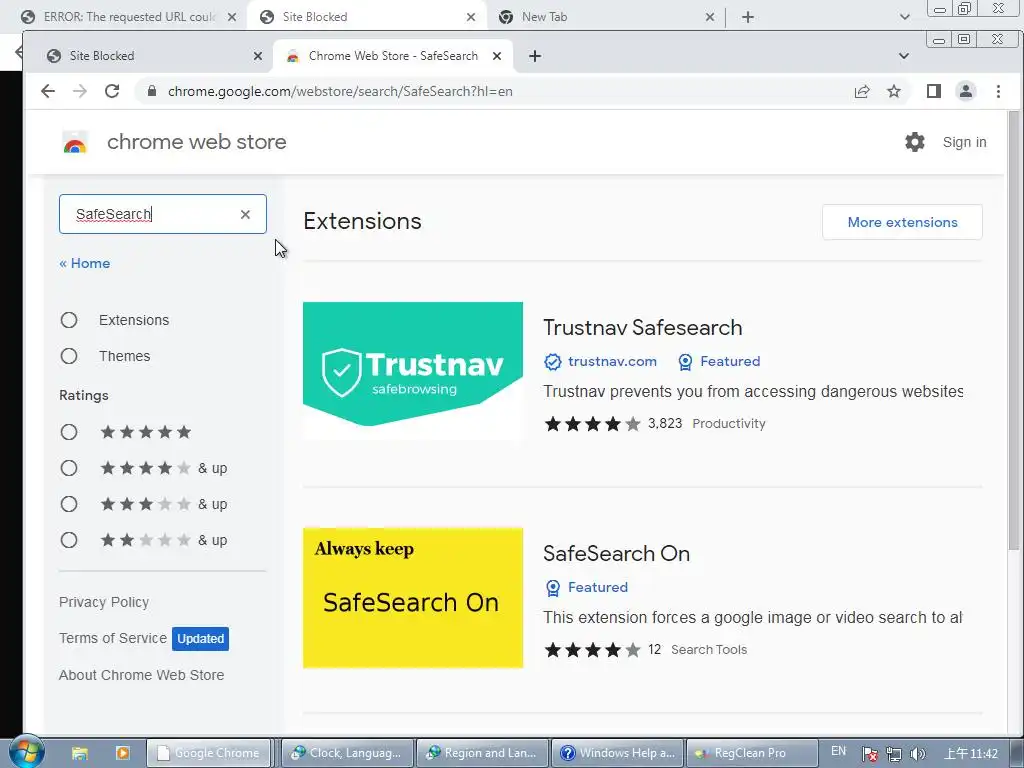This screenshot has width=1024, height=768.
Task: Click the yellow SafeSearch On thumbnail
Action: (413, 598)
